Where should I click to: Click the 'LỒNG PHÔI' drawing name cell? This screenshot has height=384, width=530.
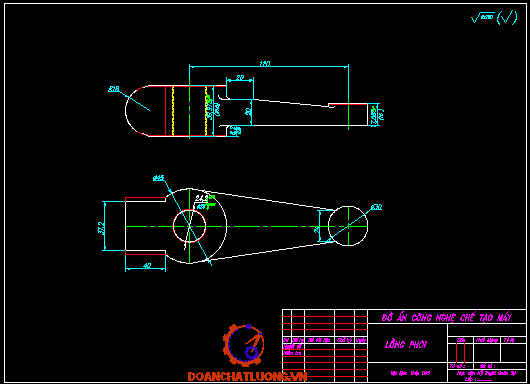(406, 344)
